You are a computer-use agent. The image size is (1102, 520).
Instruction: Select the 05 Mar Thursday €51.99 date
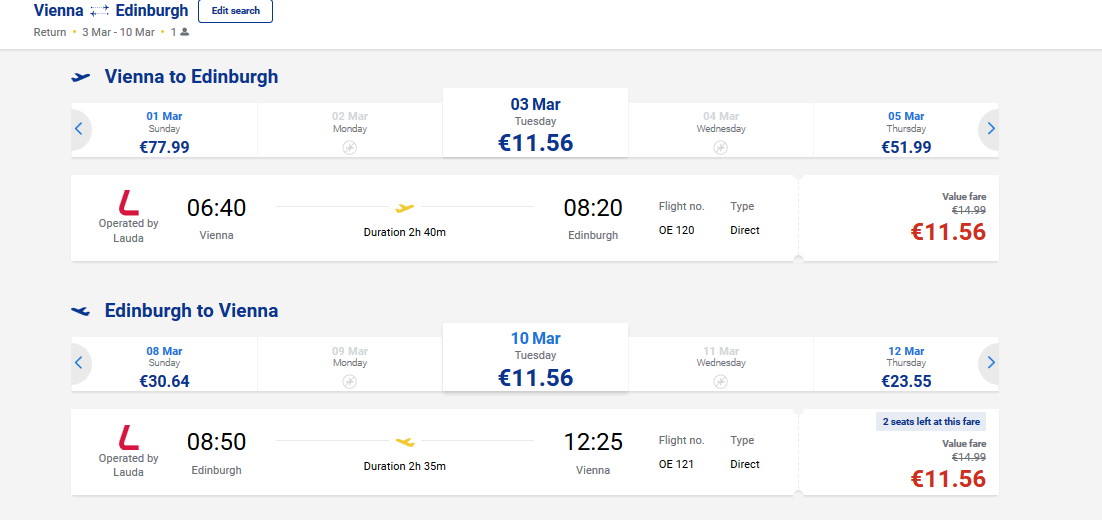tap(906, 132)
